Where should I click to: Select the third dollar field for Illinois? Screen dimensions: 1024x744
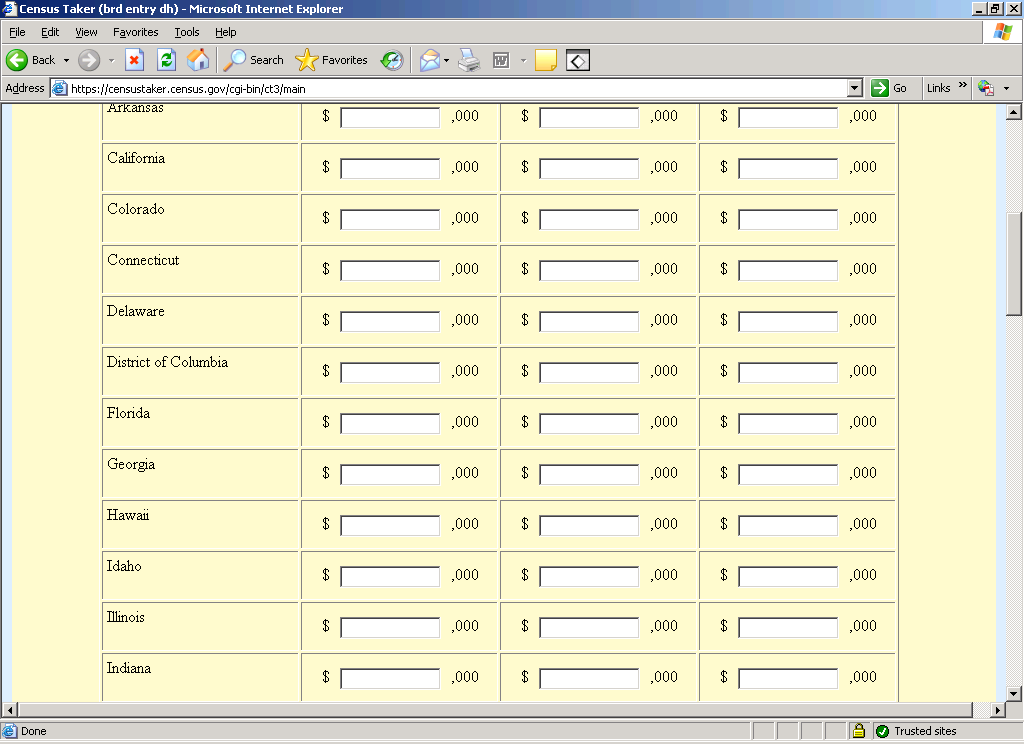tap(788, 627)
